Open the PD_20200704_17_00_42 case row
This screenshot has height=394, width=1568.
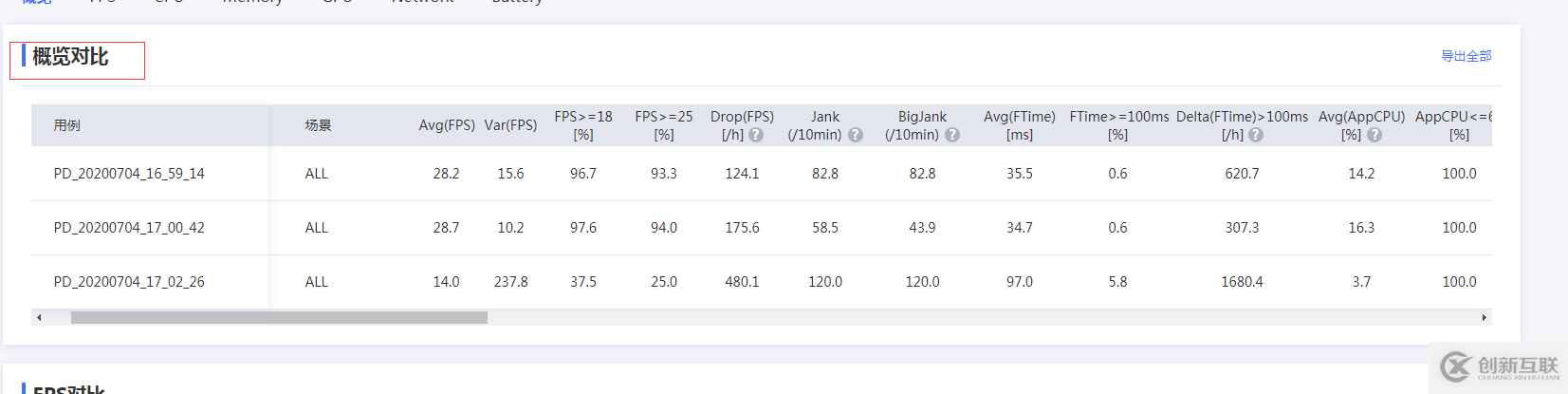(129, 228)
